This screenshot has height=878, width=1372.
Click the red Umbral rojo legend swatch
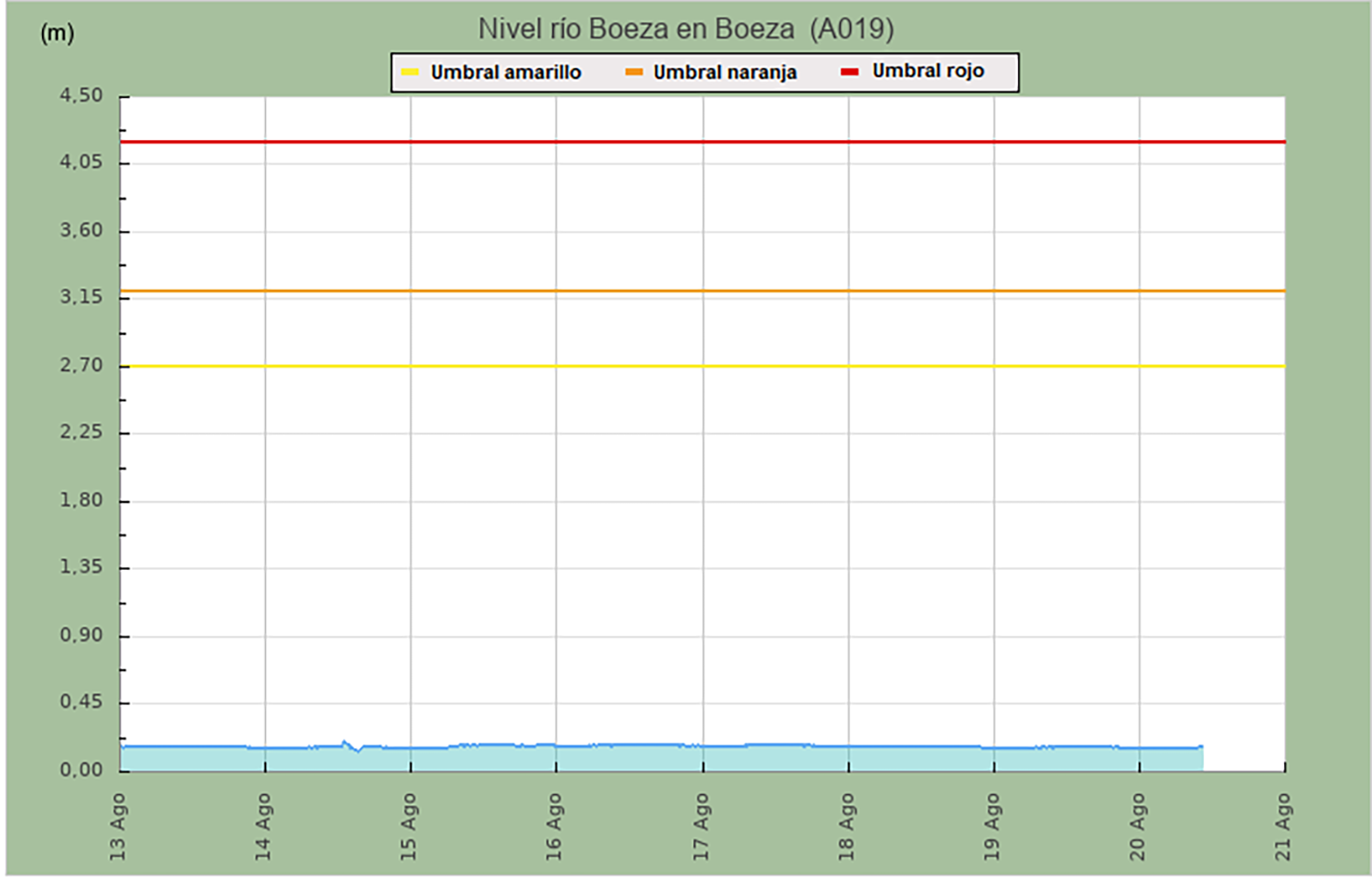tap(850, 71)
